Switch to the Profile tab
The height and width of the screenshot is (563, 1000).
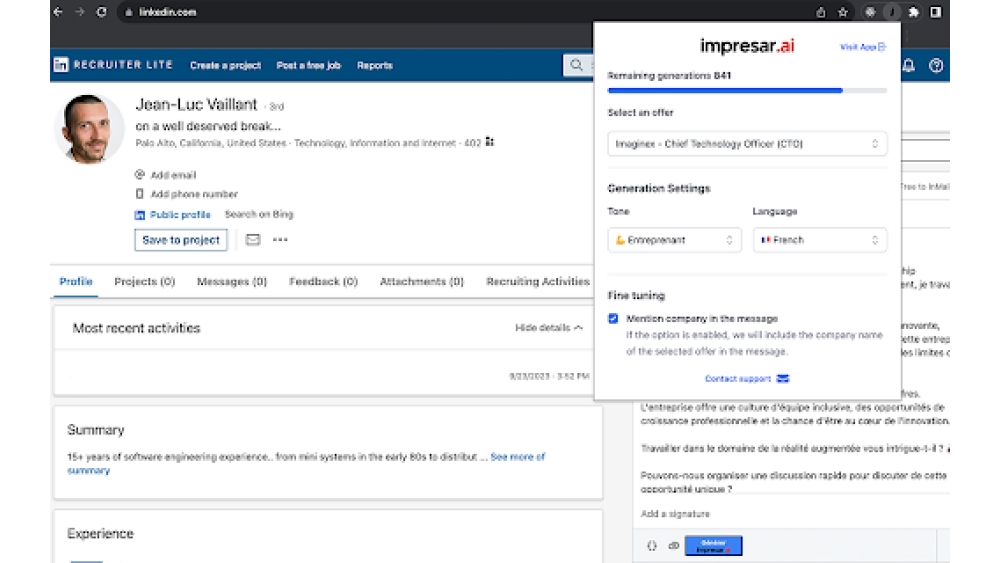click(76, 281)
